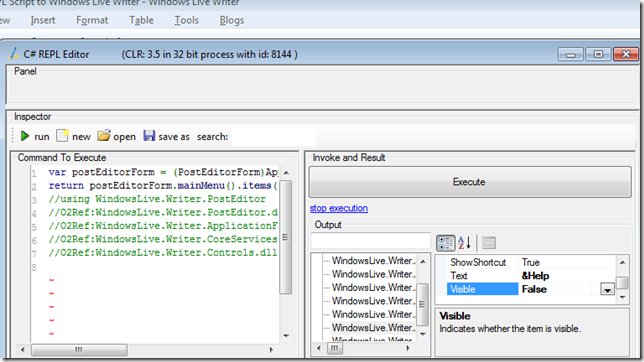Click O2Ref WindowsLive.Writer.CoreServices comment line
Screen dimensions: 644x362
pos(163,239)
